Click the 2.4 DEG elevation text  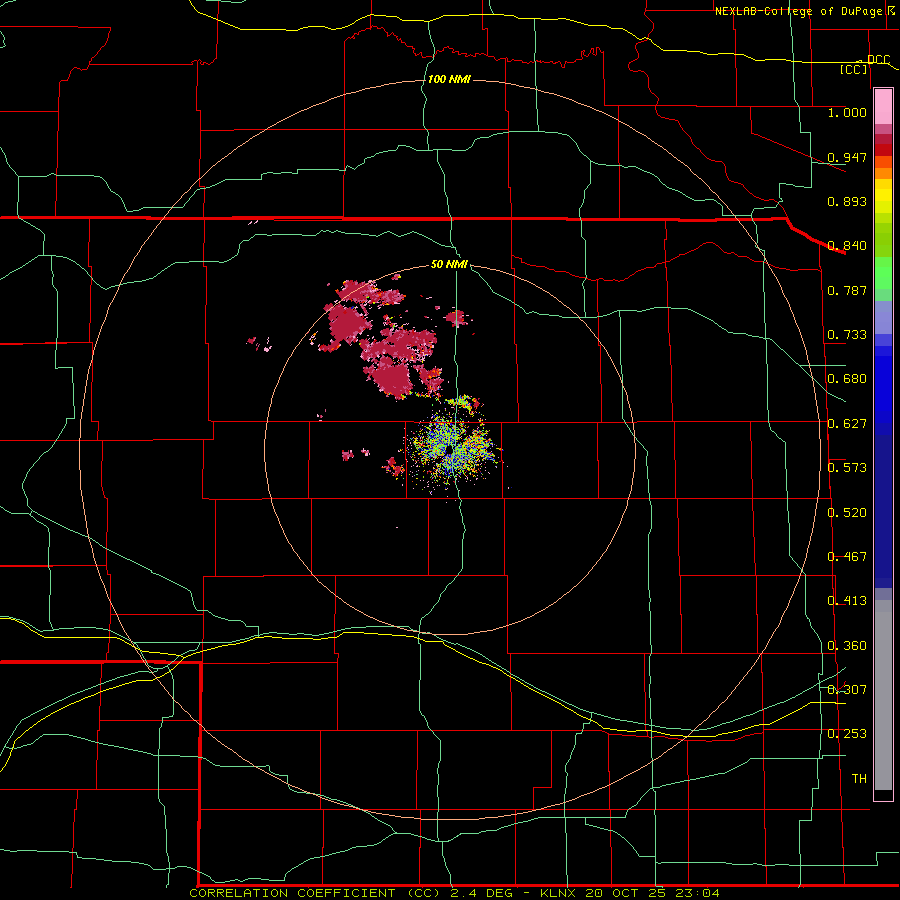point(481,893)
